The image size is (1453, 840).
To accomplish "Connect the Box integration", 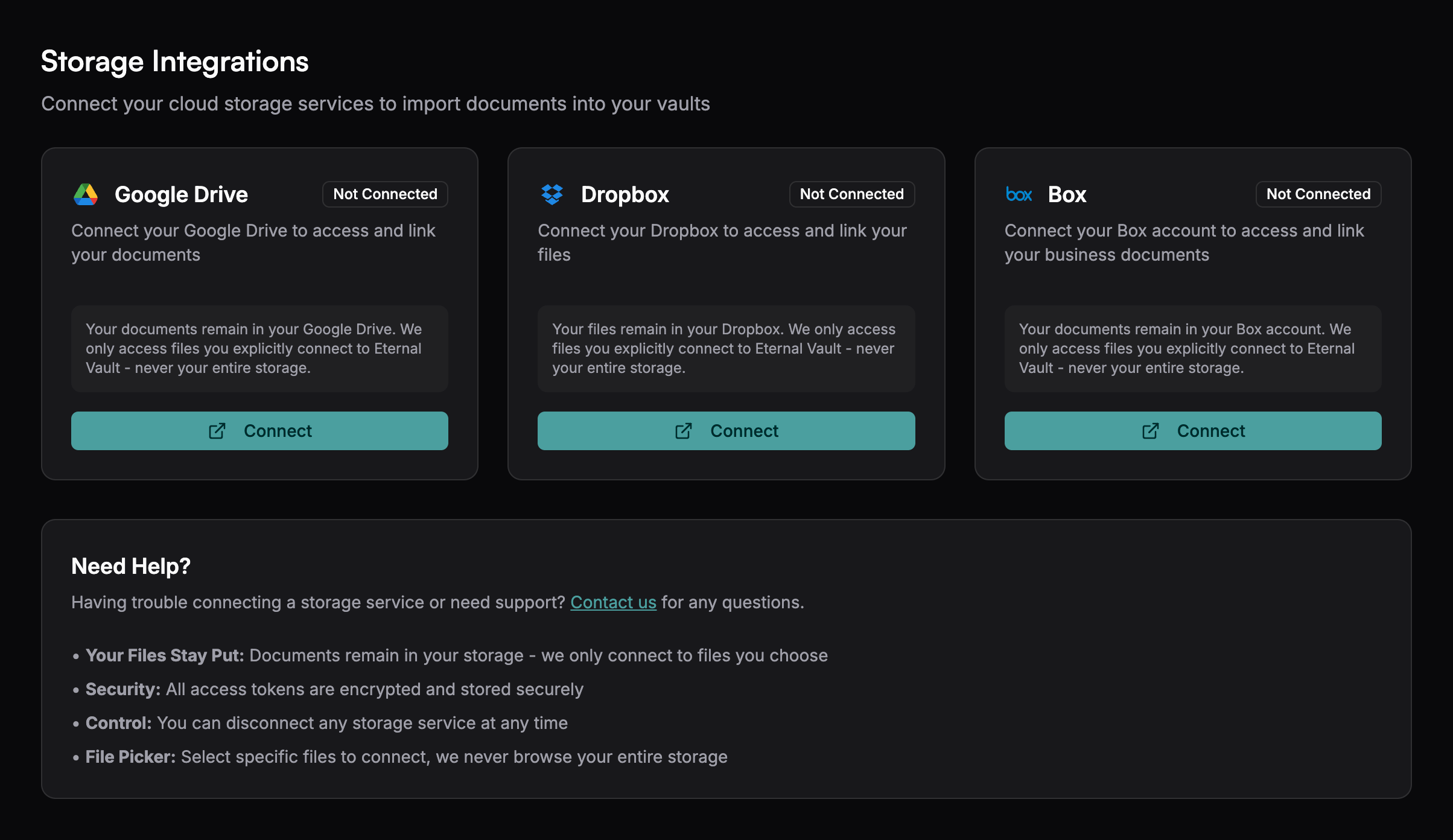I will coord(1193,431).
